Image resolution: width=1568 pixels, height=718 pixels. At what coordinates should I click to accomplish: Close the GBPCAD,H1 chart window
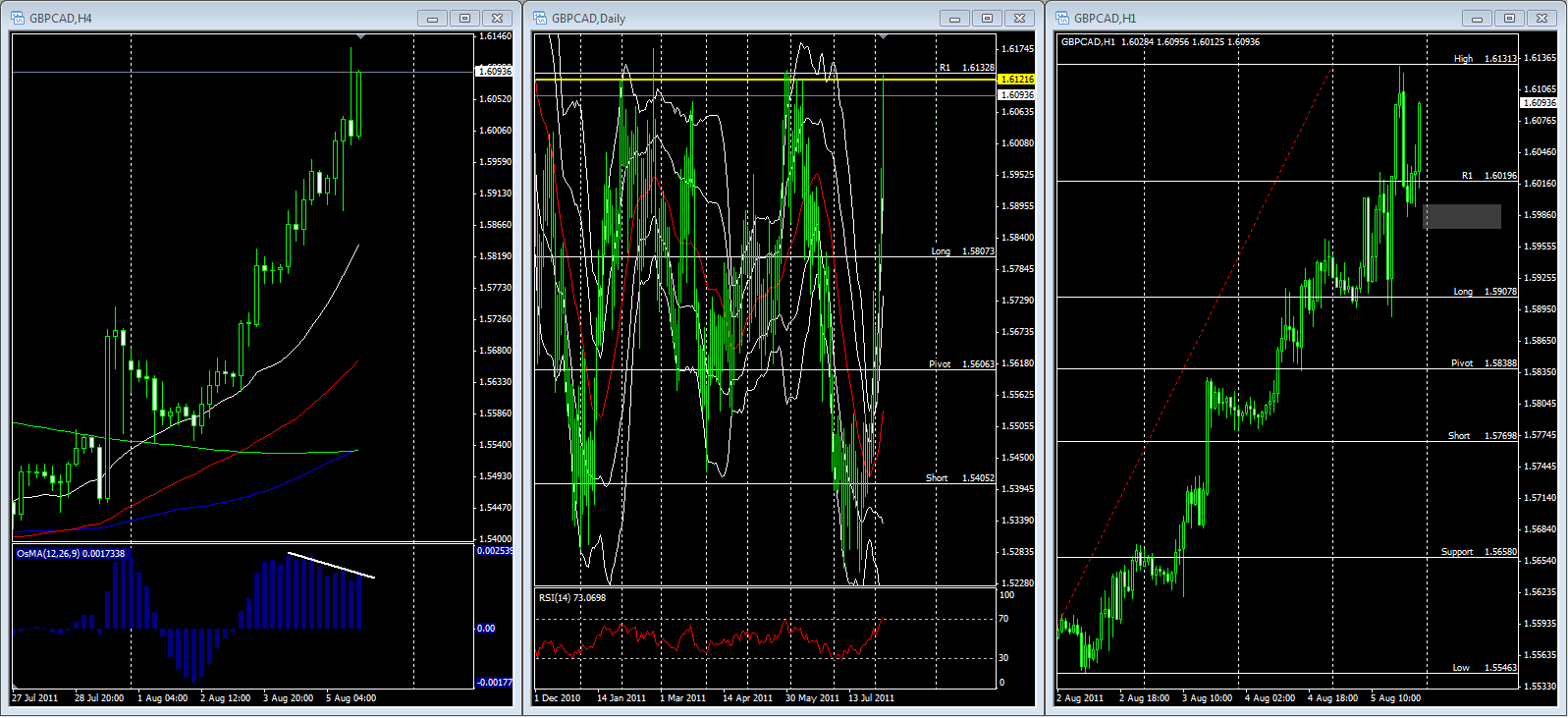click(x=1542, y=18)
